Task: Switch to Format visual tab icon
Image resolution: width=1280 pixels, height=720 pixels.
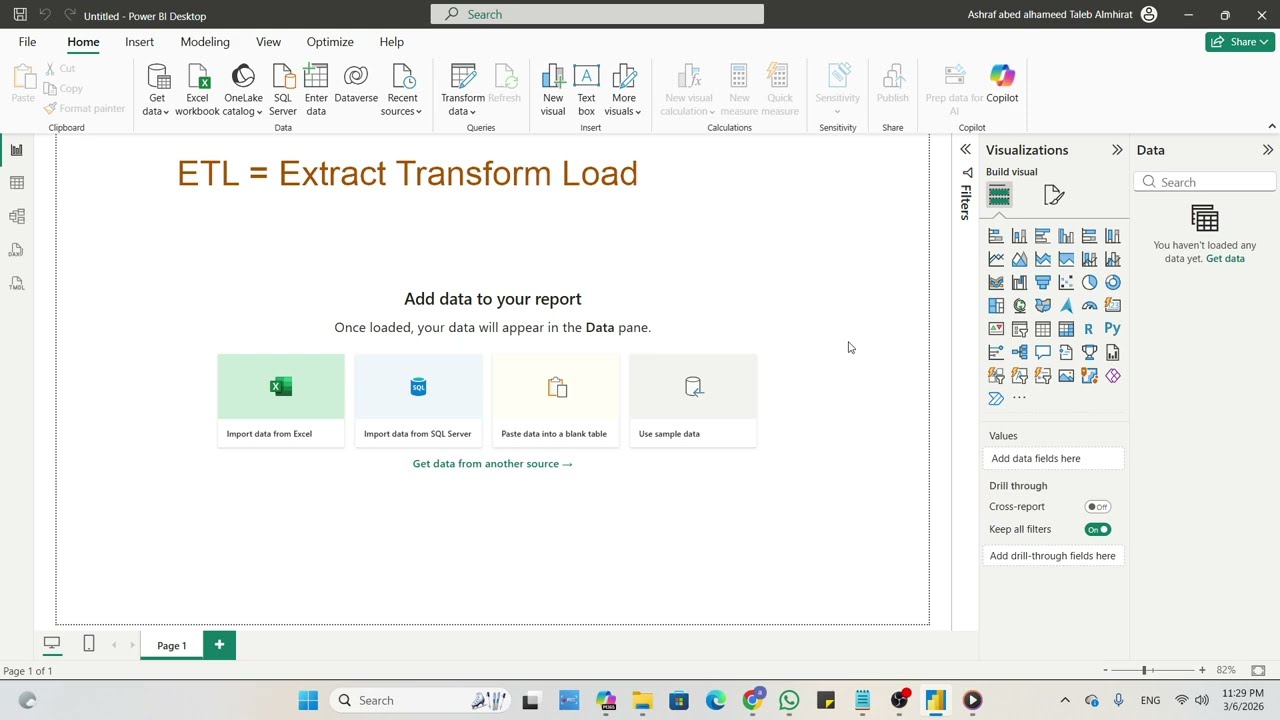Action: click(x=1053, y=195)
